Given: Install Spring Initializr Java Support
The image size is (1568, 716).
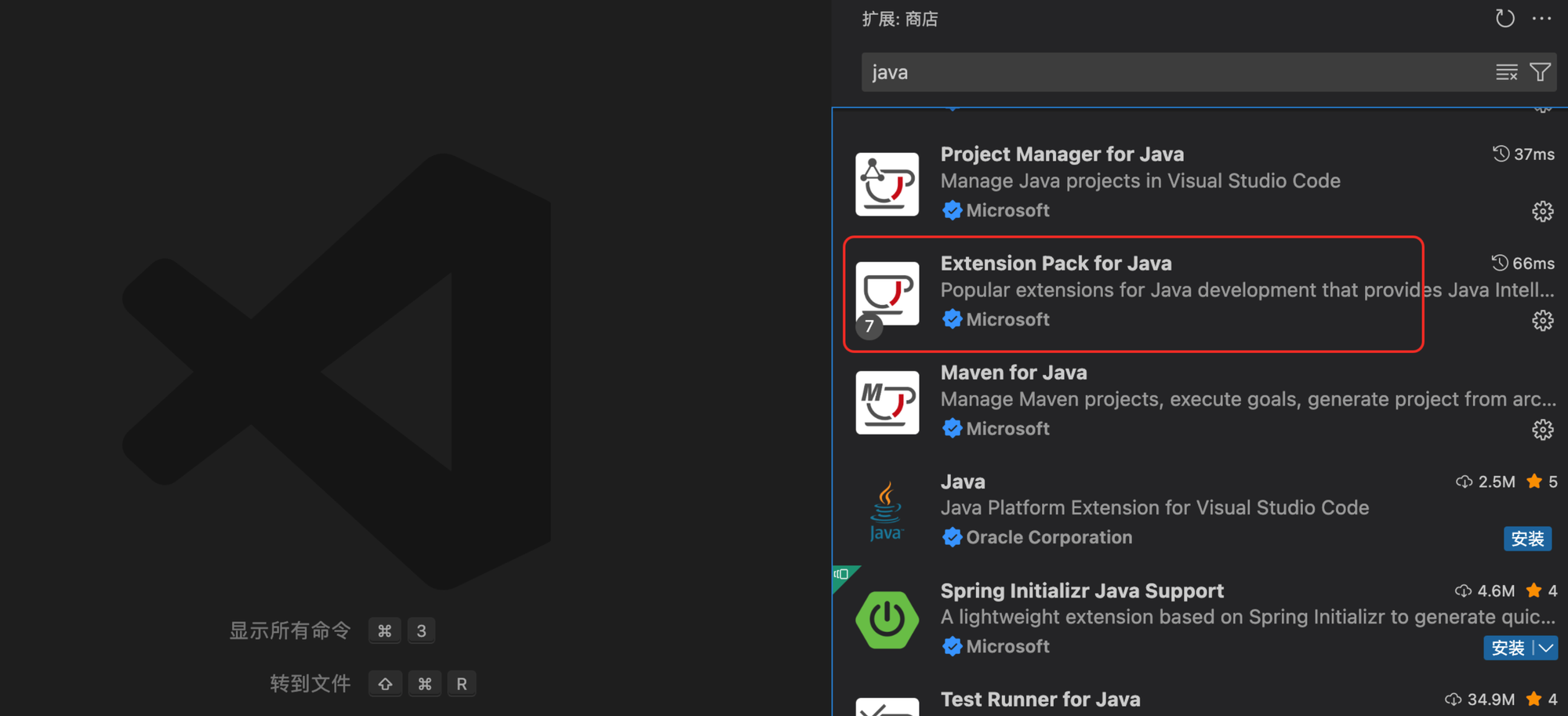Looking at the screenshot, I should point(1507,648).
